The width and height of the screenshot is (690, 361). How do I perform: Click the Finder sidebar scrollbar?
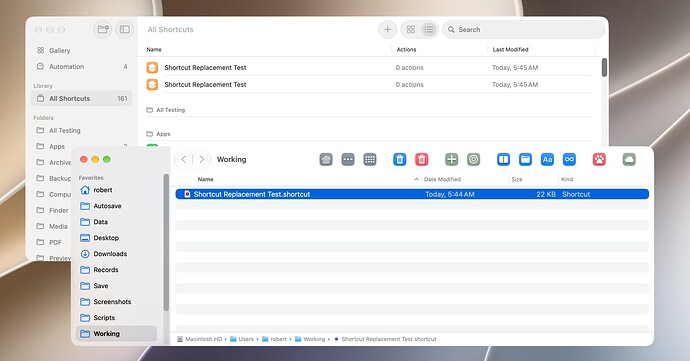click(x=166, y=242)
